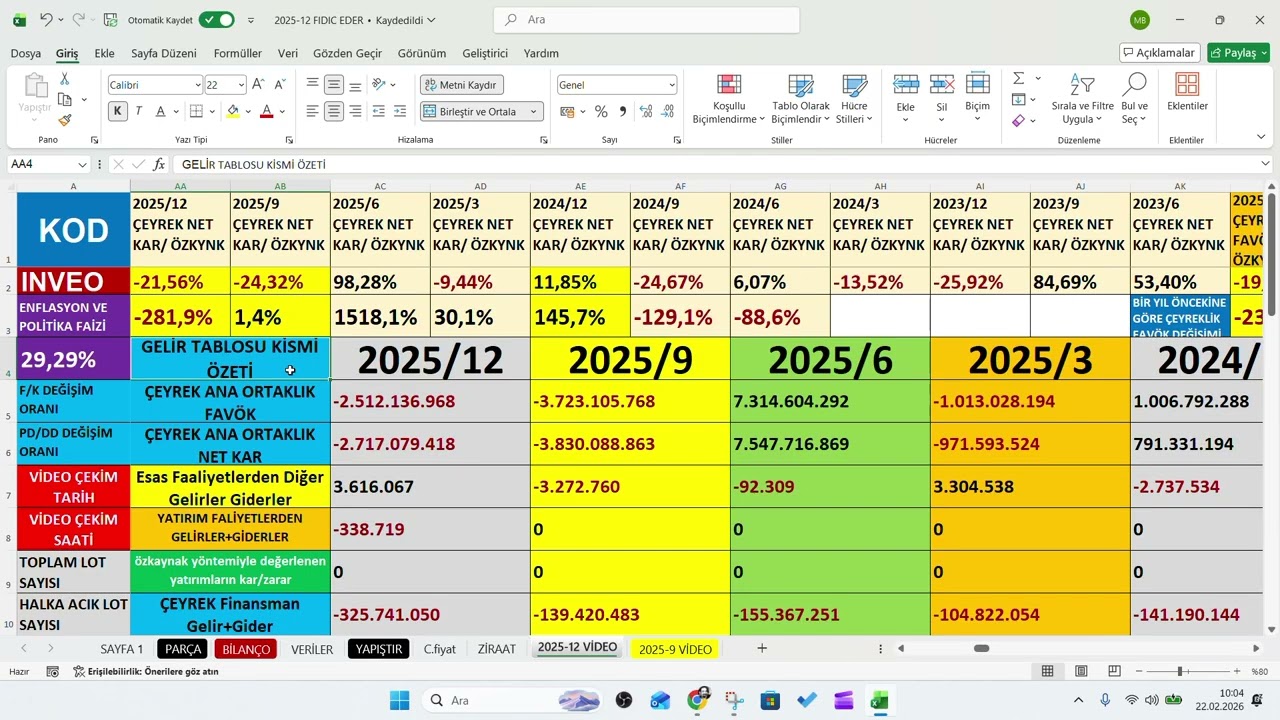Screen dimensions: 1280x720
Task: Toggle middle vertical alignment
Action: (334, 85)
